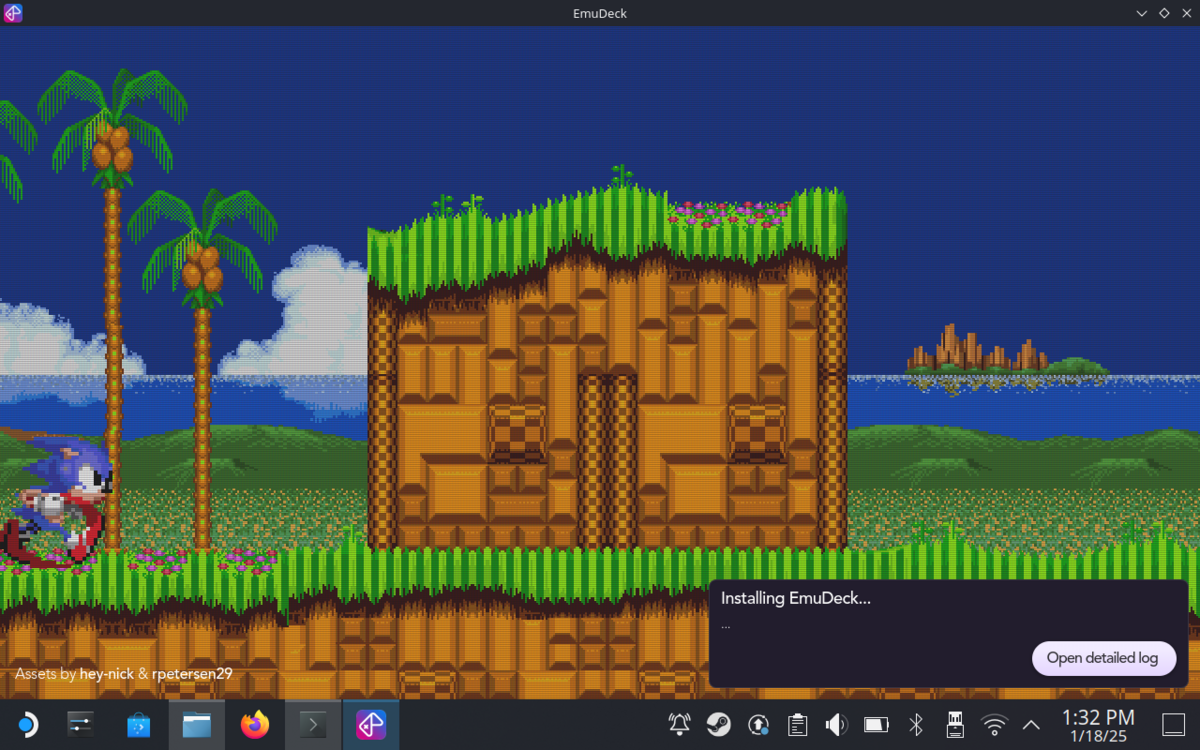Click the rpetersen29 credit link
Screen dimensions: 1200x750
point(192,674)
